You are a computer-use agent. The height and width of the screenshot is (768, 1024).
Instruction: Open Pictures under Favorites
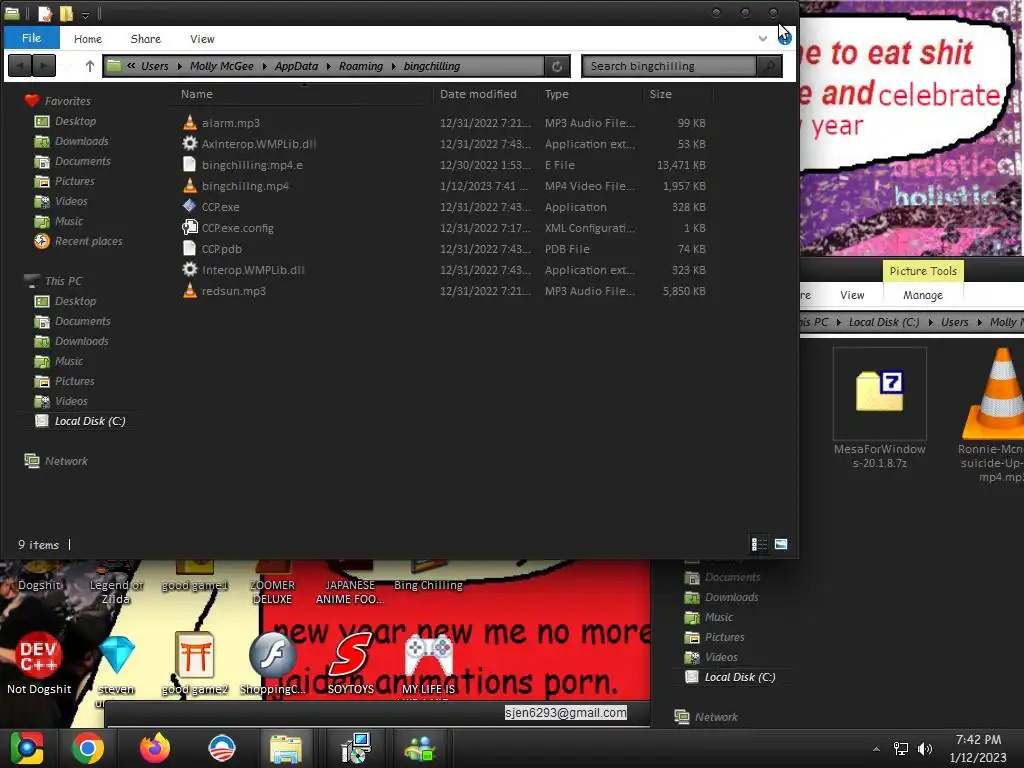pyautogui.click(x=74, y=181)
